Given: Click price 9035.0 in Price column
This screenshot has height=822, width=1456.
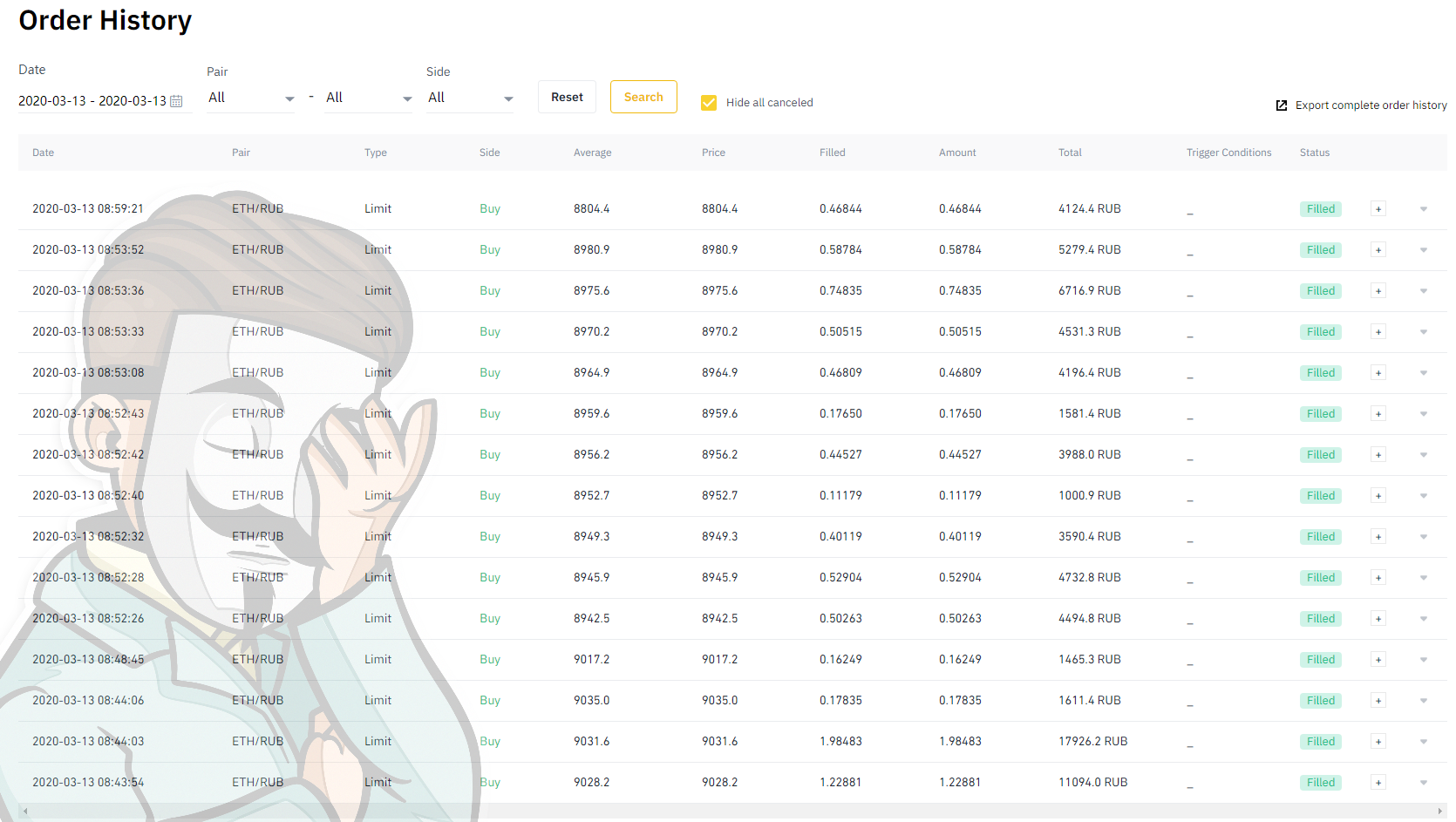Looking at the screenshot, I should (719, 701).
